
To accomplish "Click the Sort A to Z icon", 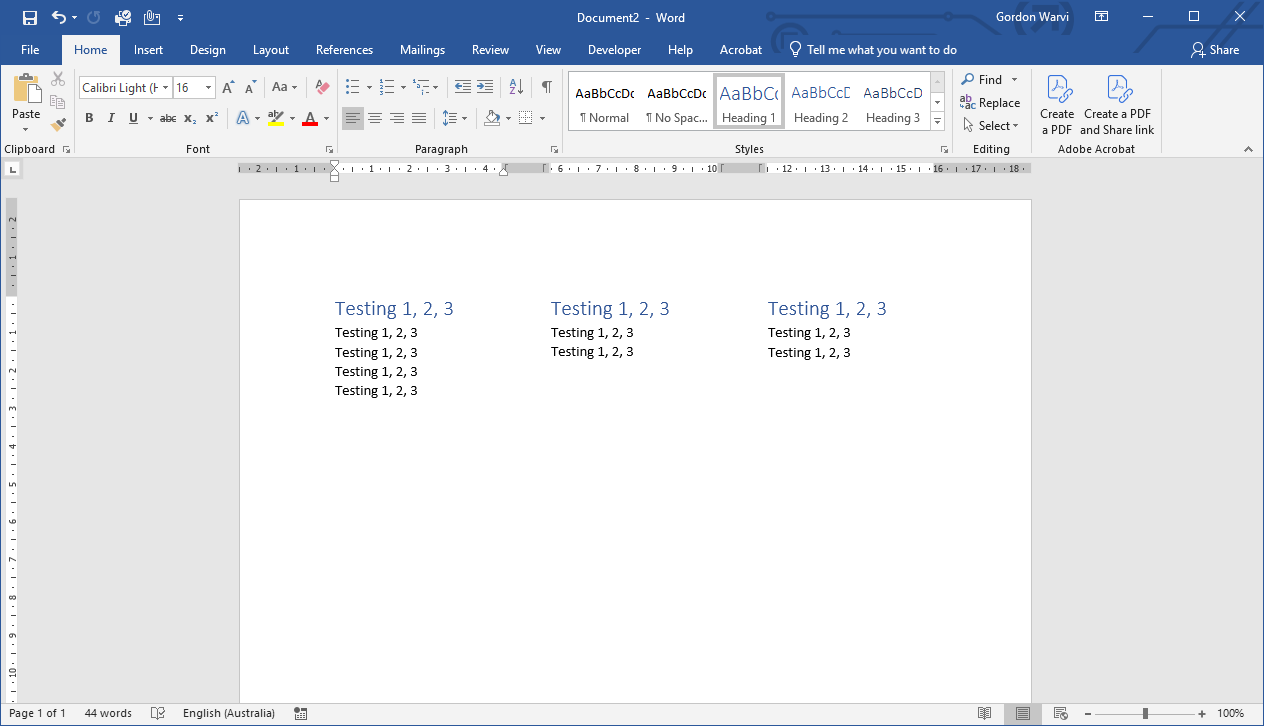I will (x=516, y=87).
